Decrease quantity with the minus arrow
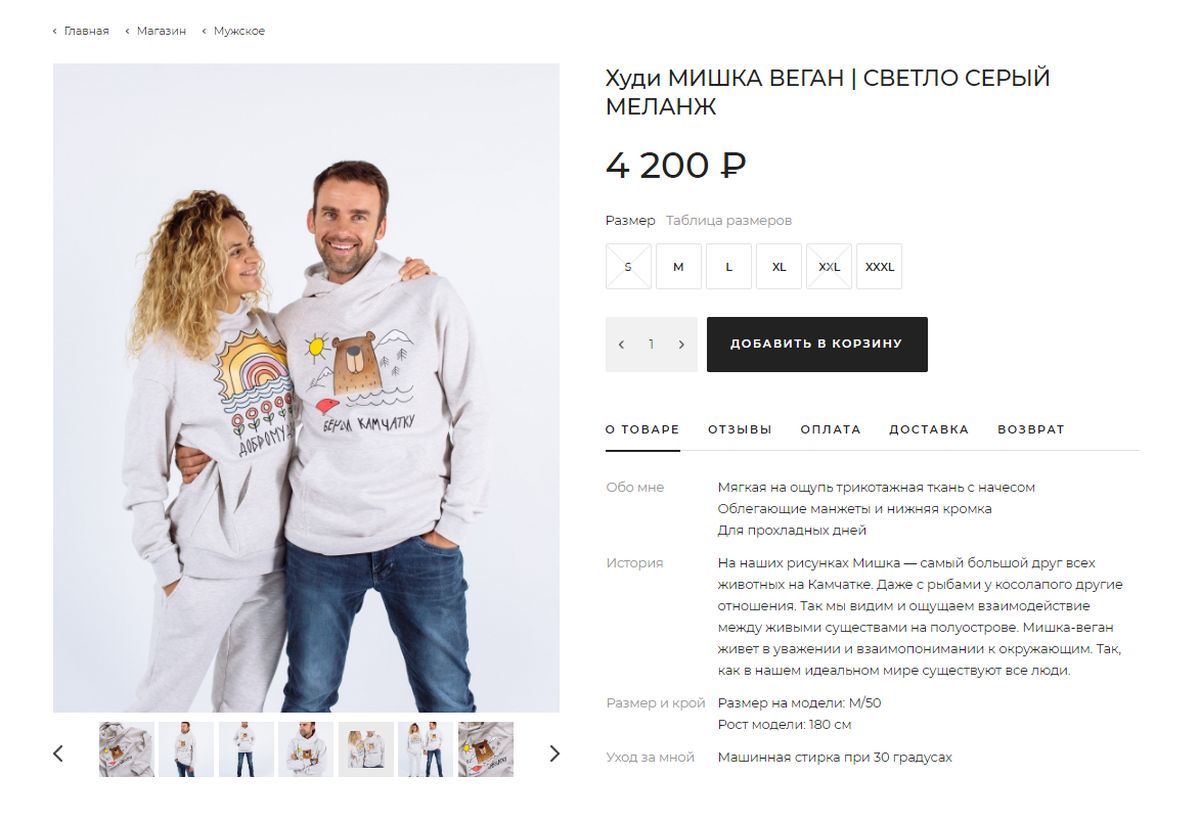 tap(621, 344)
